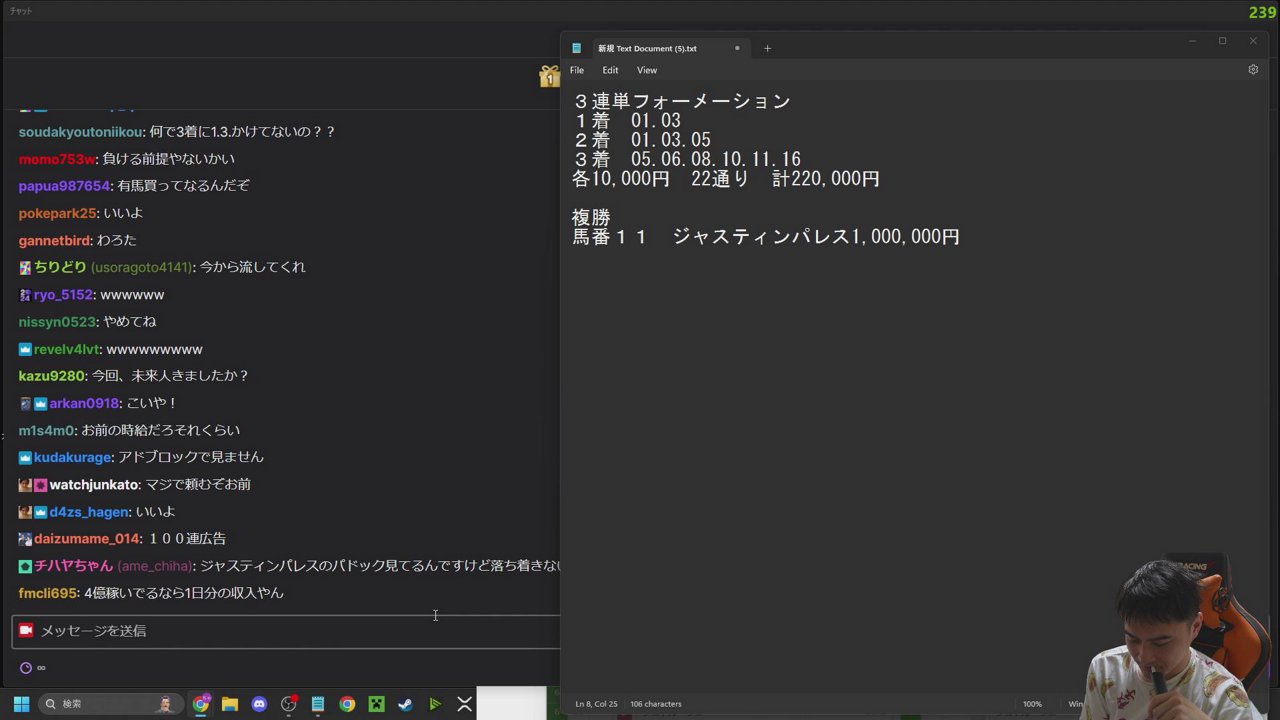The height and width of the screenshot is (720, 1280).
Task: Open Notepad settings gear
Action: (x=1252, y=70)
